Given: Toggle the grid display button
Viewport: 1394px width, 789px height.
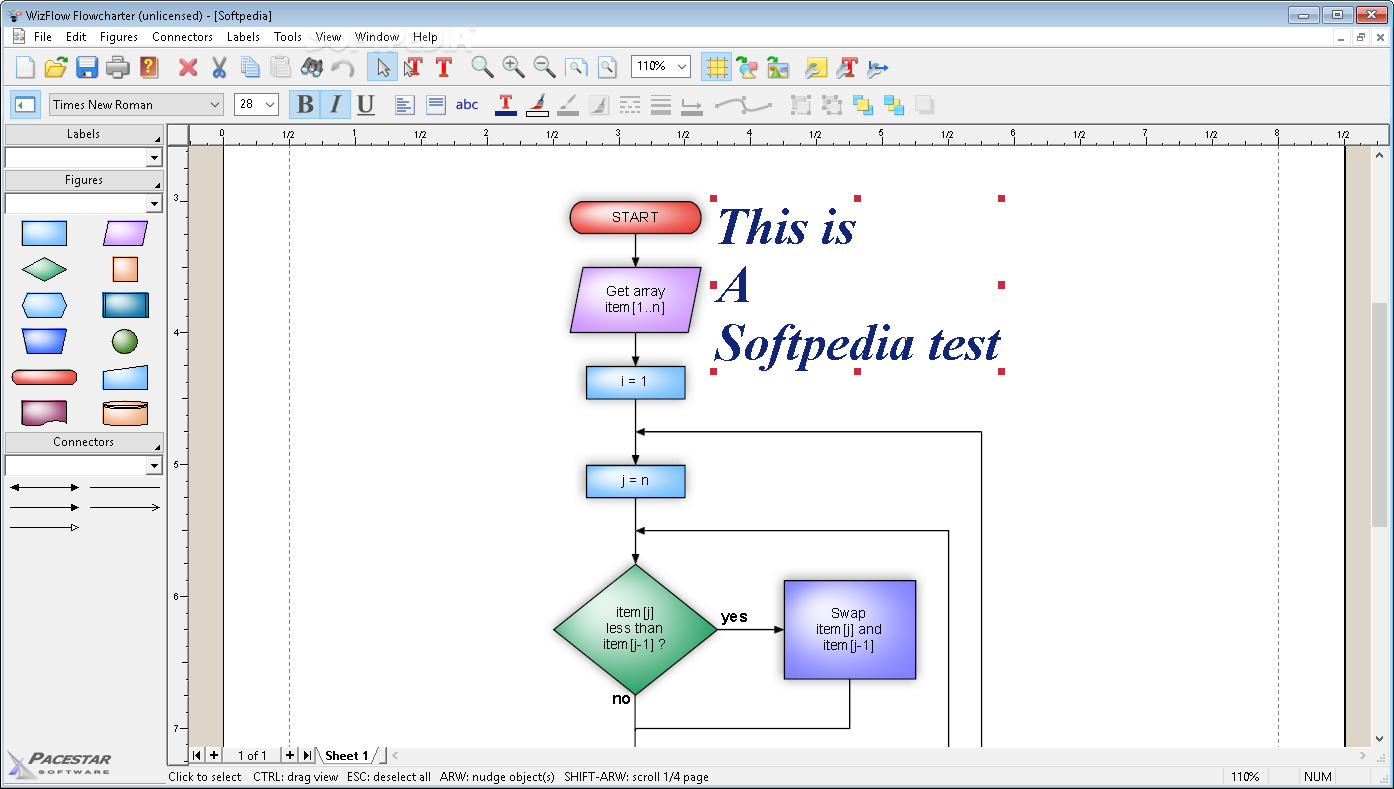Looking at the screenshot, I should 716,68.
